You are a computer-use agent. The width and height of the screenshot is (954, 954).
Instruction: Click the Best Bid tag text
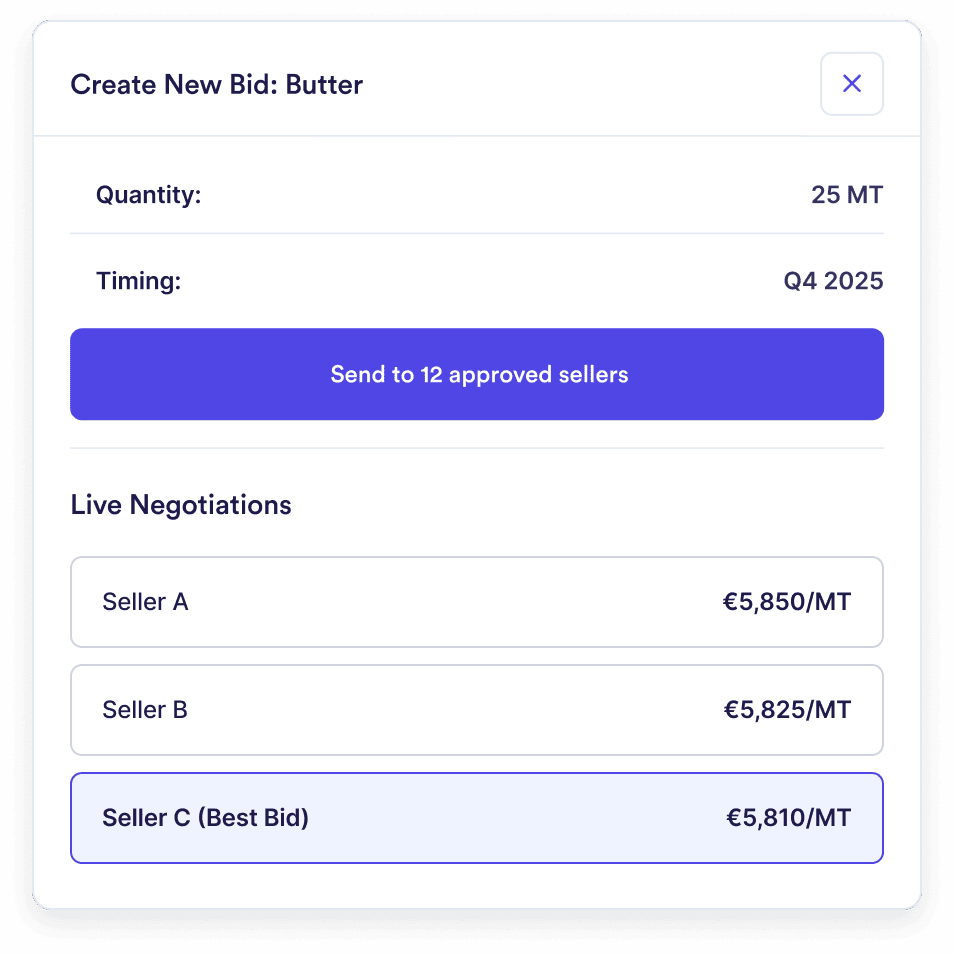click(254, 818)
